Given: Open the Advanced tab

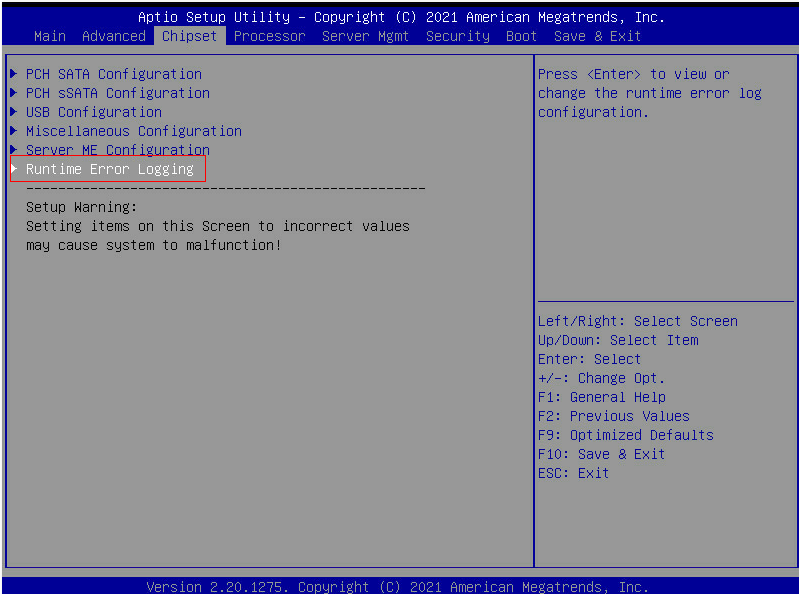Looking at the screenshot, I should click(113, 36).
